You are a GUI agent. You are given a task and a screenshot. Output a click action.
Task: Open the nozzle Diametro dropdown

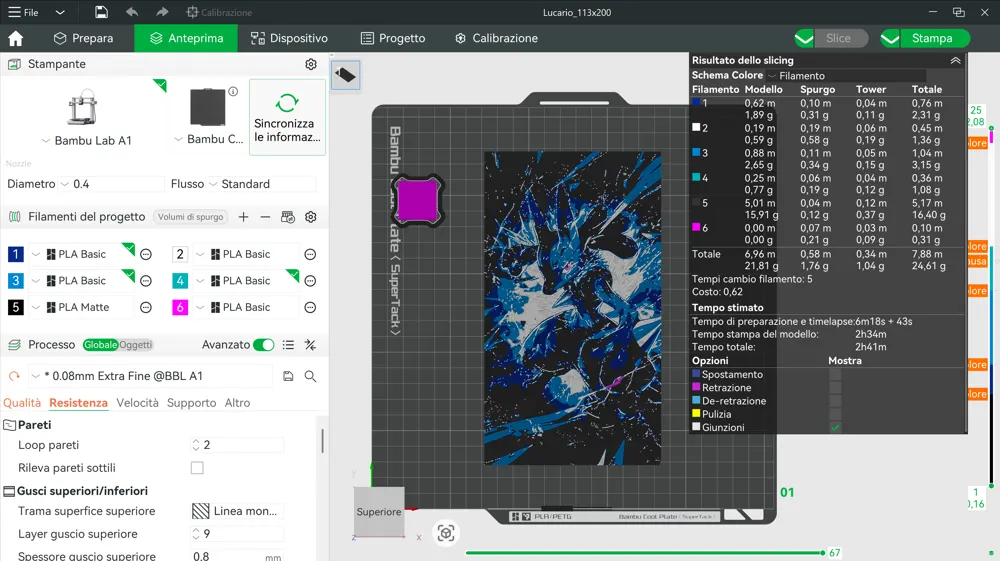(112, 184)
